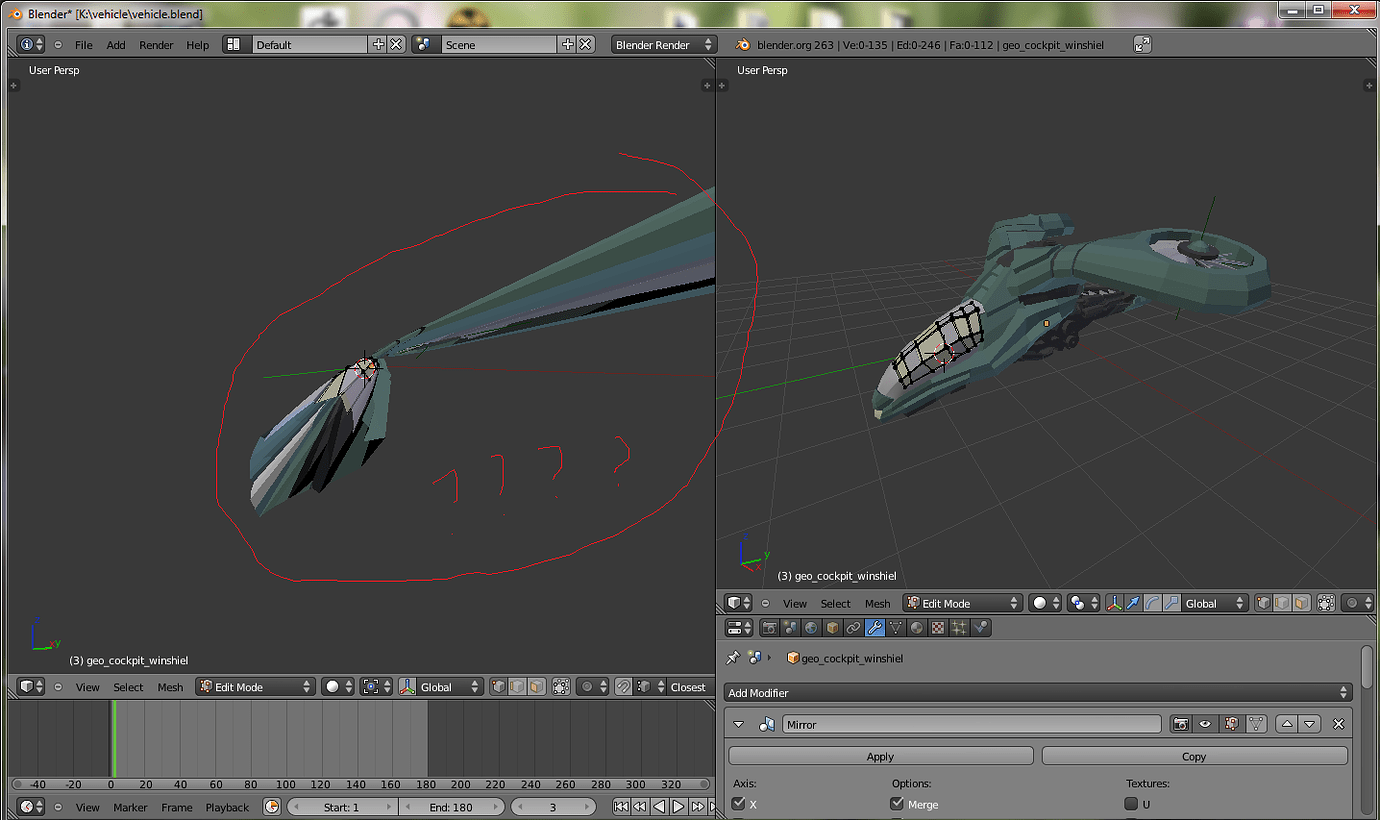Toggle the Mirror Textures U checkbox

click(x=1131, y=803)
